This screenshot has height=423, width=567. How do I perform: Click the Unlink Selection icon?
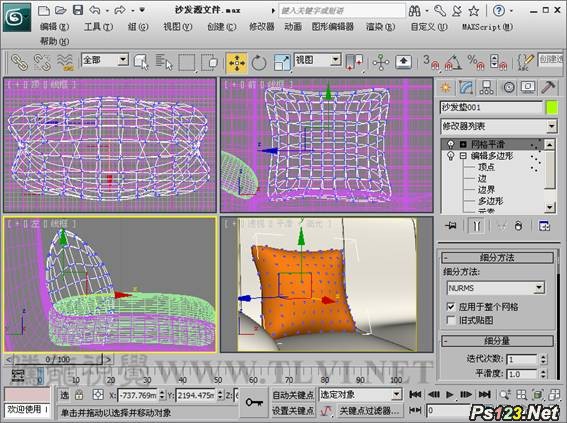pyautogui.click(x=42, y=62)
